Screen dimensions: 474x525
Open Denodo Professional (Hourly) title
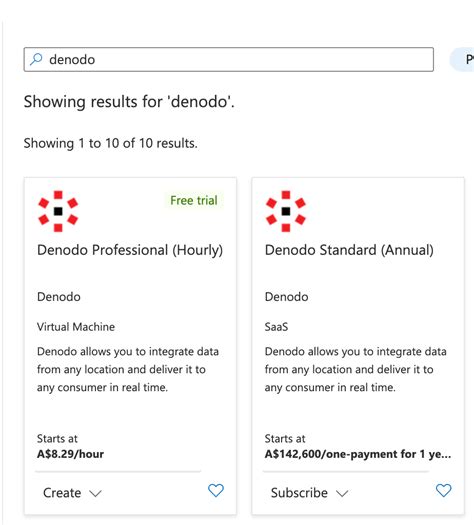(x=130, y=250)
